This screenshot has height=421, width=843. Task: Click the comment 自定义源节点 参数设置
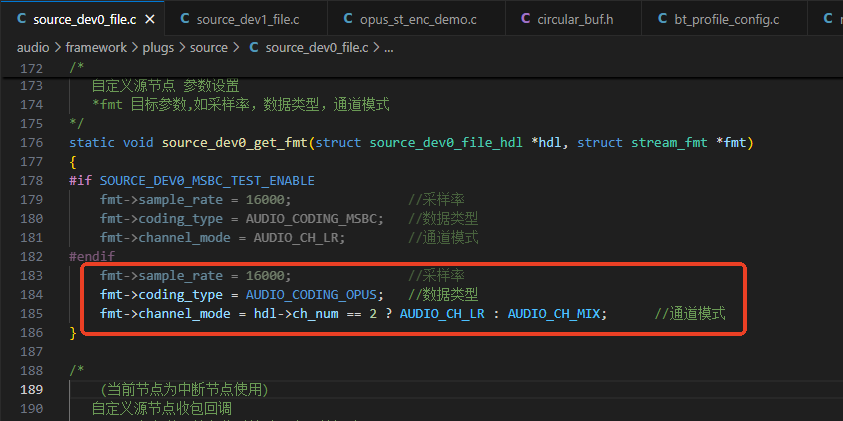tap(166, 86)
